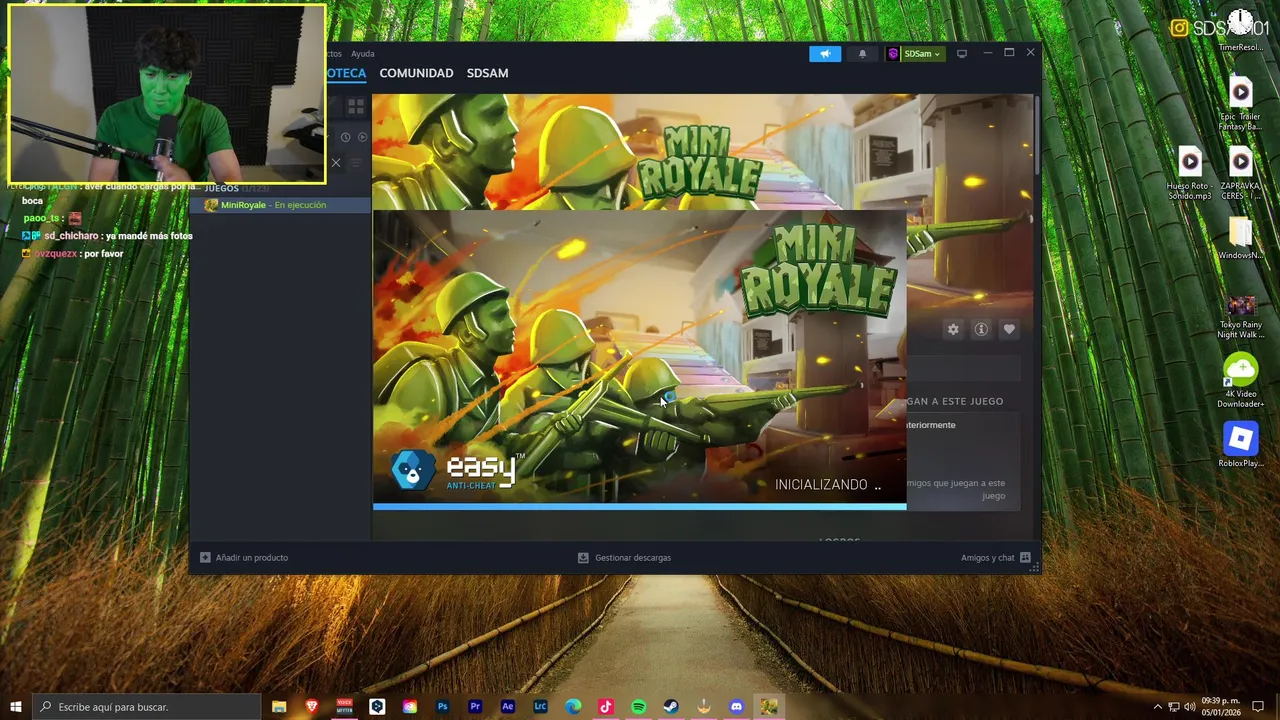Open Voicemeeter from taskbar
Screen dimensions: 1280x720
click(x=345, y=707)
